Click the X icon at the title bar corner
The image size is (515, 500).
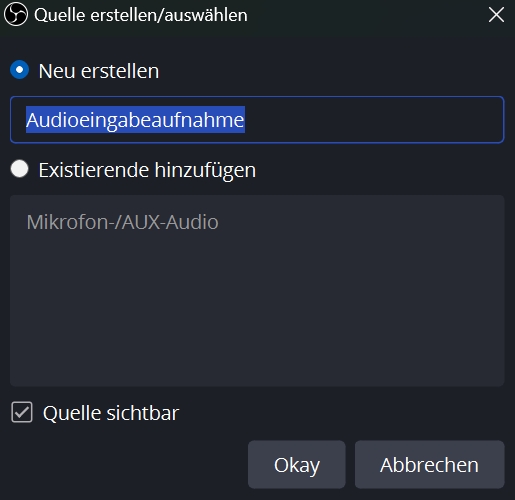[x=496, y=15]
